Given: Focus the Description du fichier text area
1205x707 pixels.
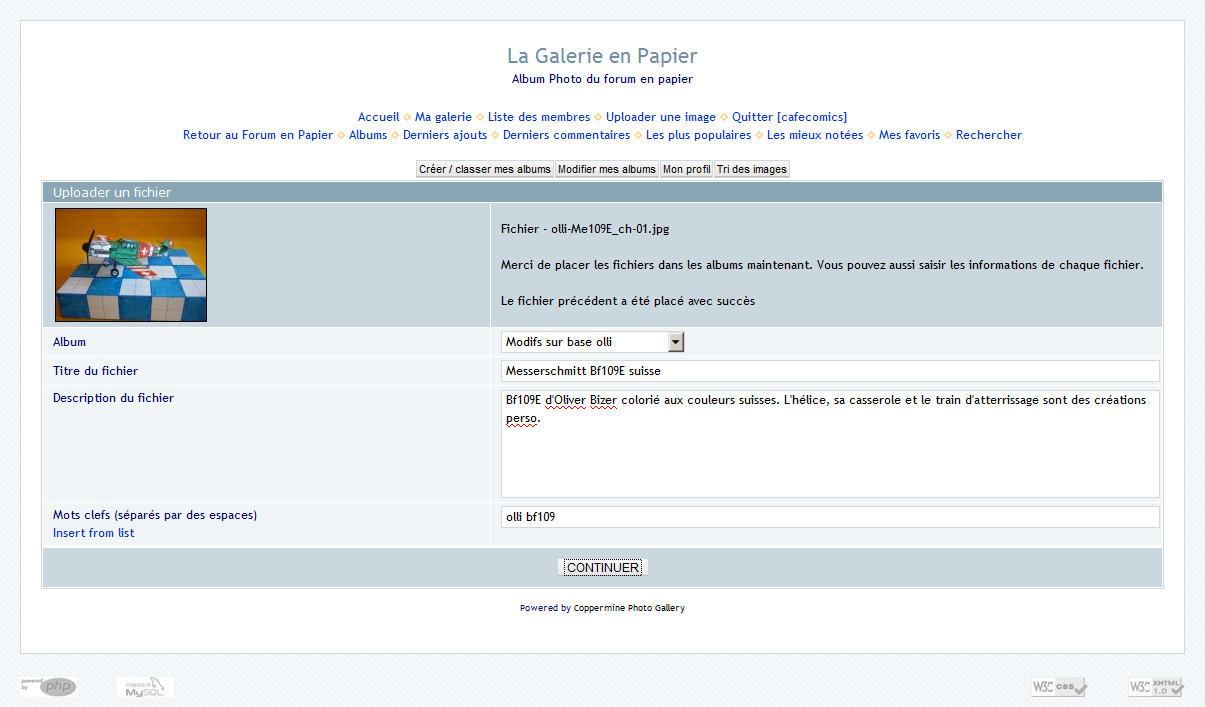Looking at the screenshot, I should click(829, 444).
